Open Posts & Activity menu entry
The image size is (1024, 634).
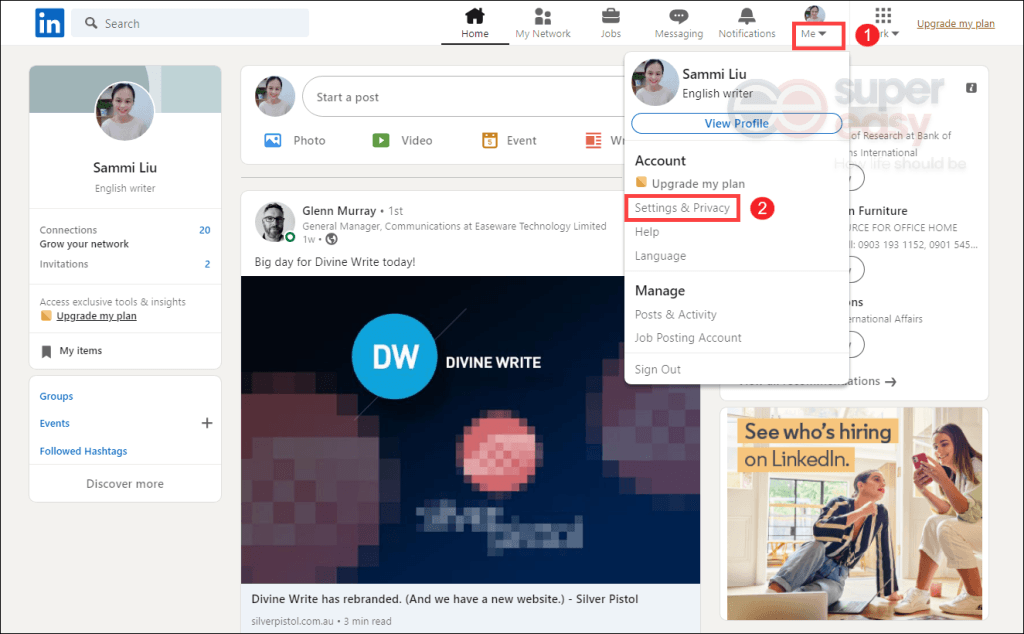(675, 315)
